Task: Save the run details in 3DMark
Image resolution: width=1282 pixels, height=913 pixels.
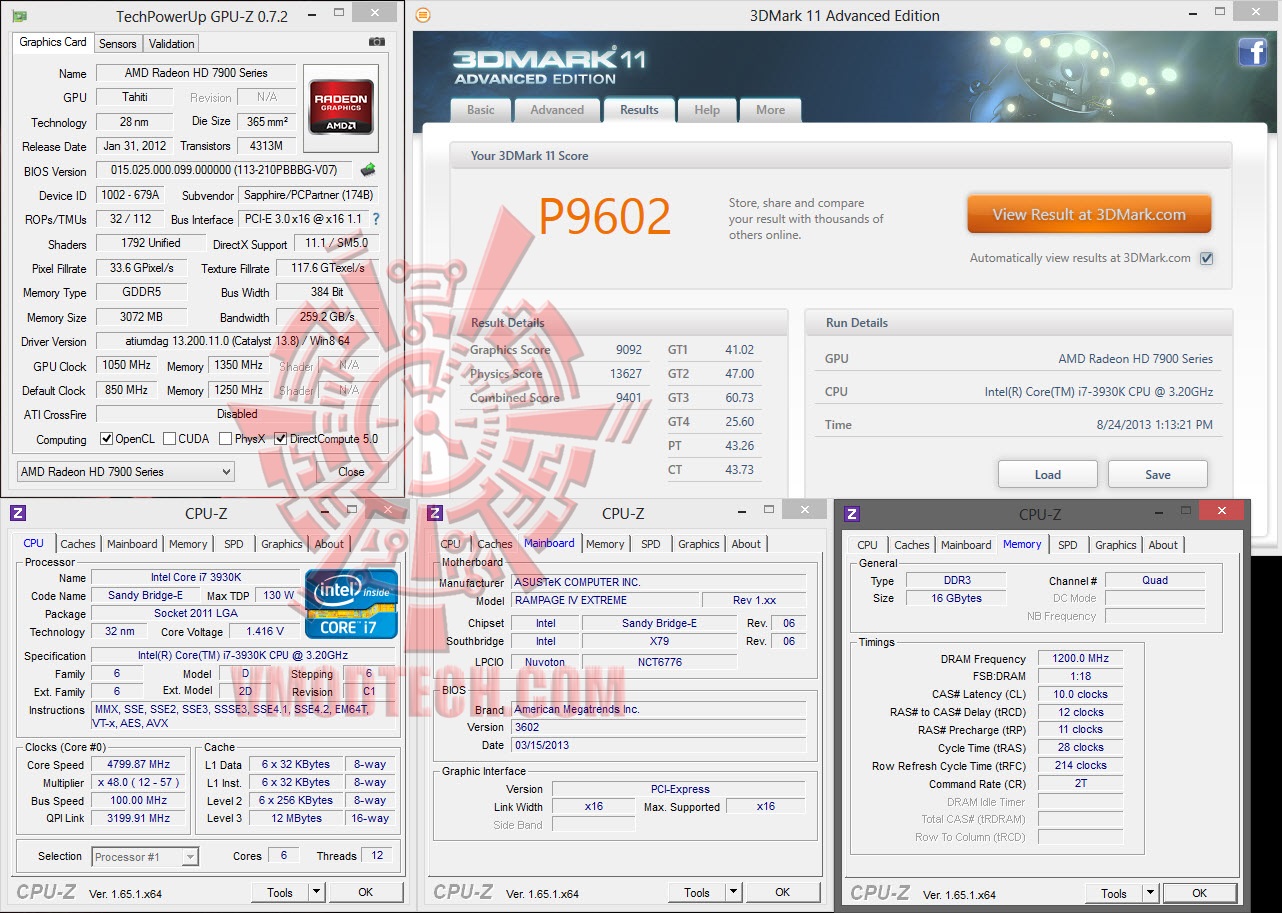Action: [1157, 474]
